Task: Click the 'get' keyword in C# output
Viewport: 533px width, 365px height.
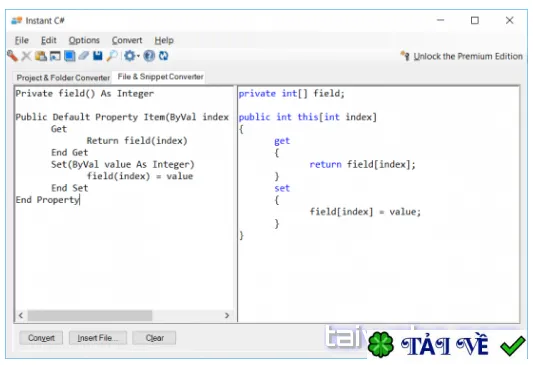Action: 282,141
